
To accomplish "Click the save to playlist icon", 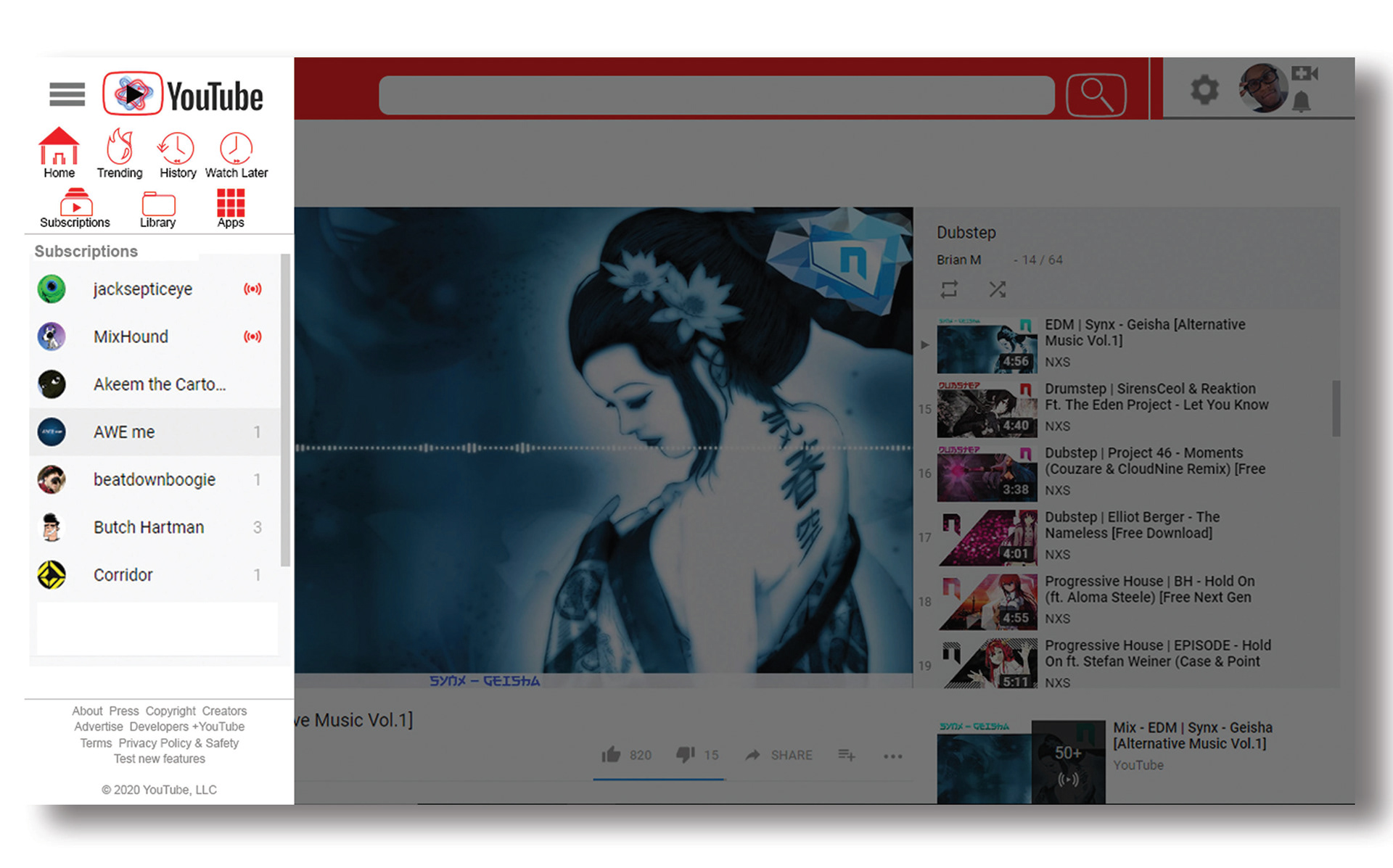I will click(847, 755).
